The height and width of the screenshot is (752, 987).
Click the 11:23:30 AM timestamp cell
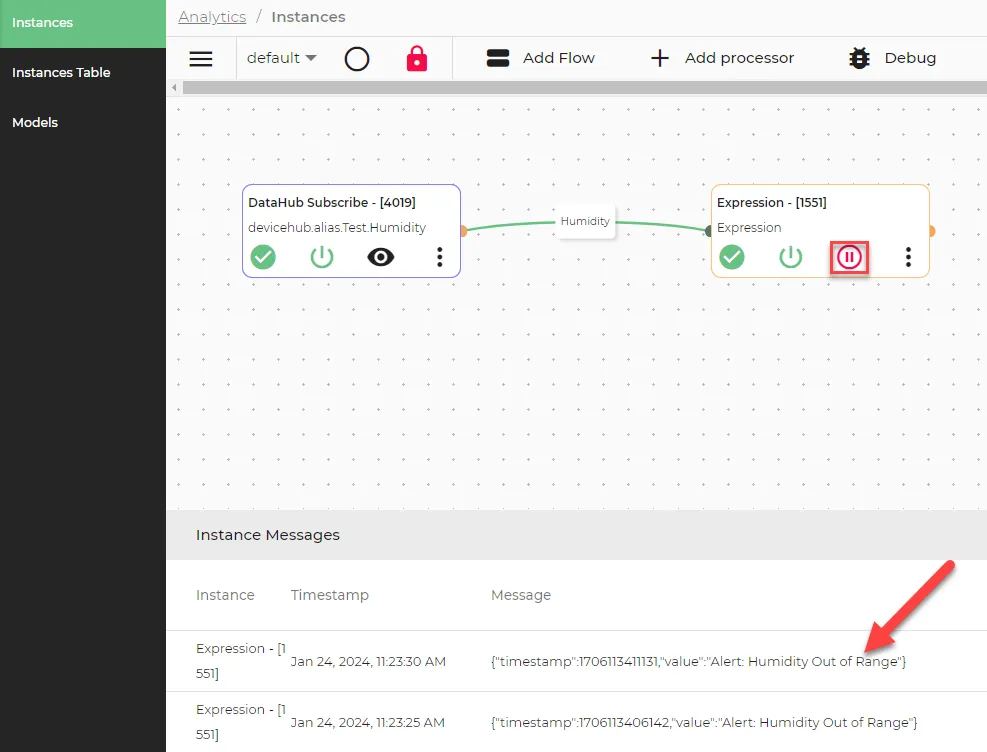[368, 661]
